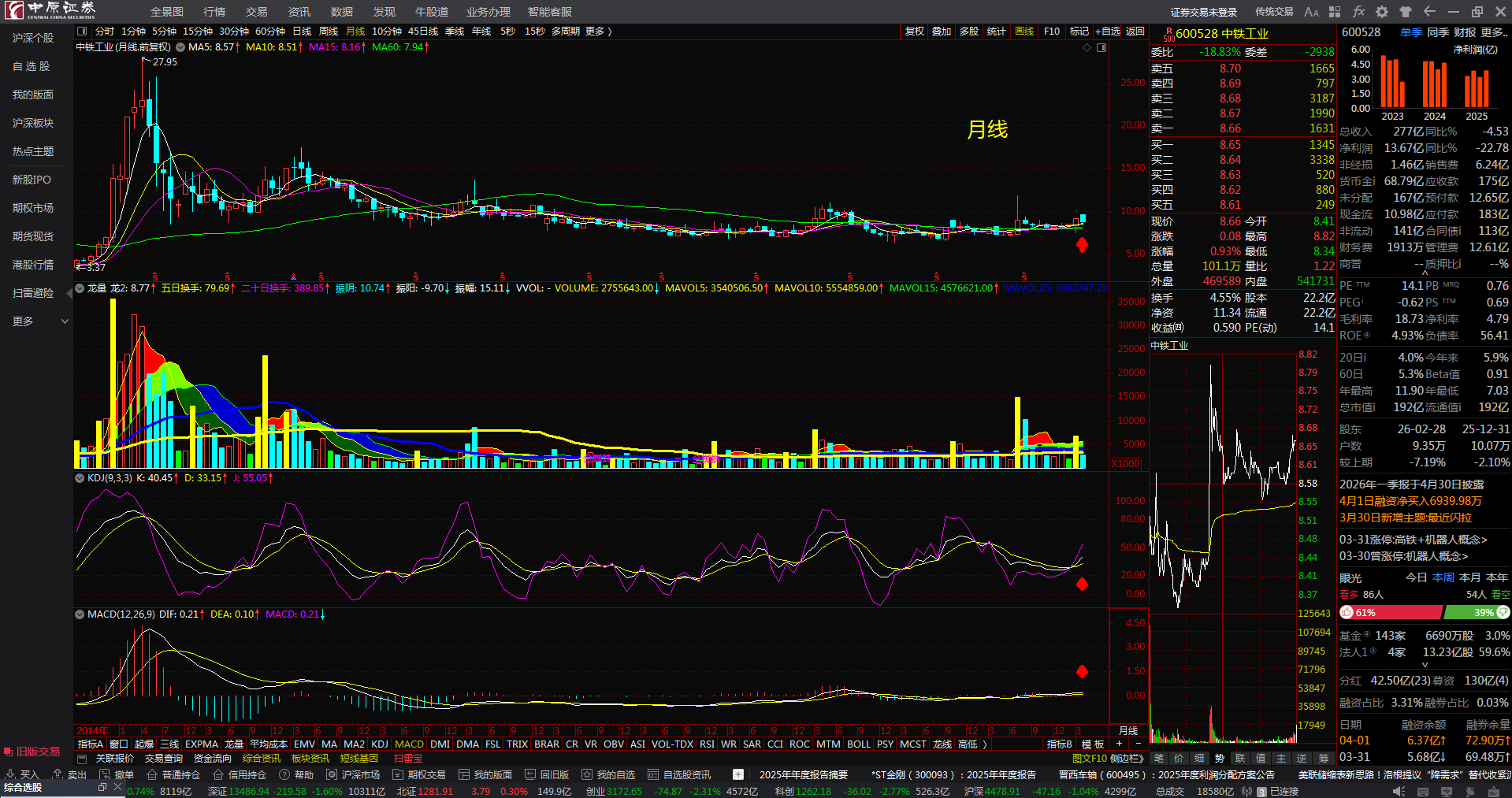Click the panel layout icon left of 分时
1512x798 pixels.
pyautogui.click(x=82, y=32)
